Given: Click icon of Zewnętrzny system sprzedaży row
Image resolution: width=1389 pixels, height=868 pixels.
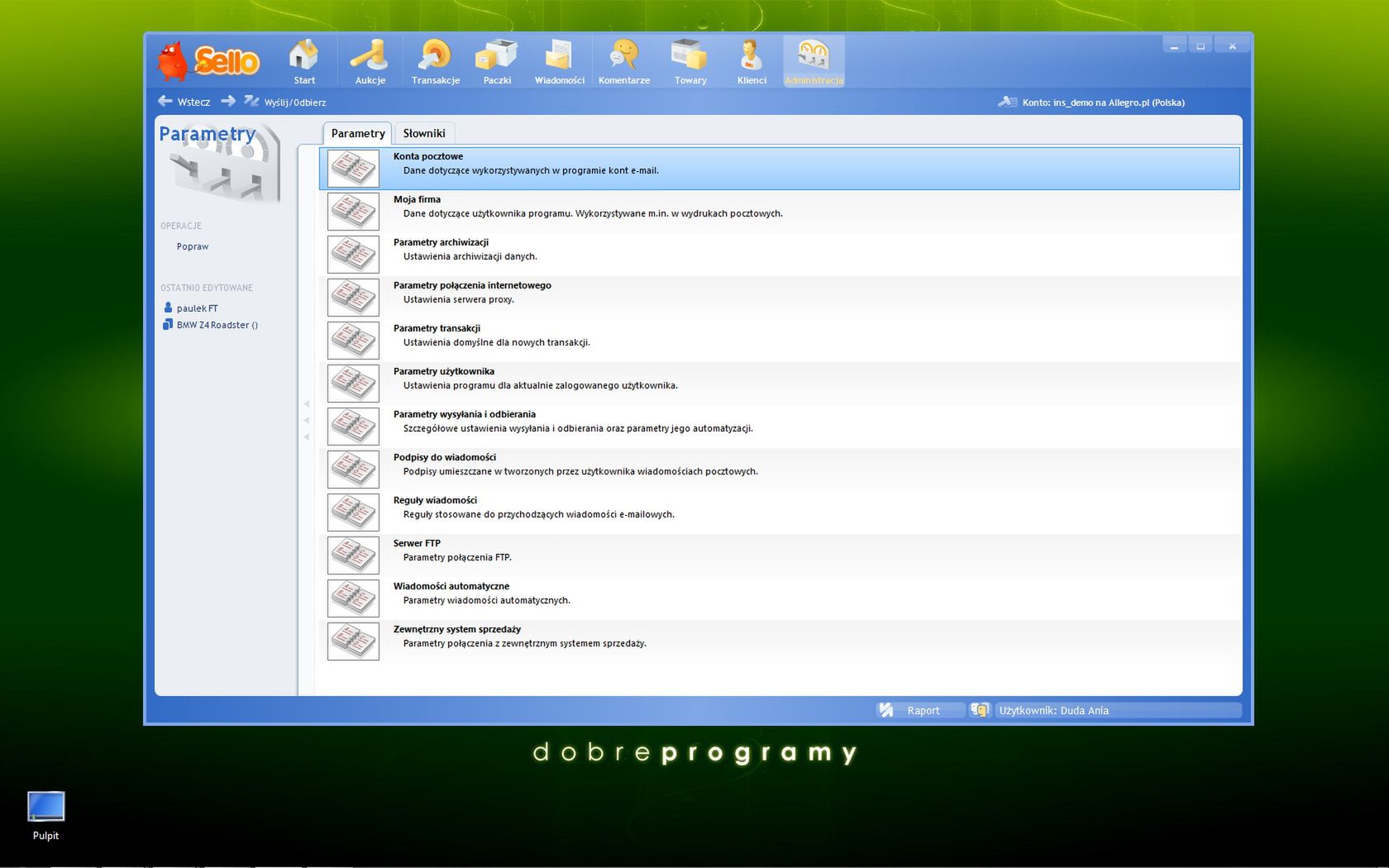Looking at the screenshot, I should pos(353,641).
